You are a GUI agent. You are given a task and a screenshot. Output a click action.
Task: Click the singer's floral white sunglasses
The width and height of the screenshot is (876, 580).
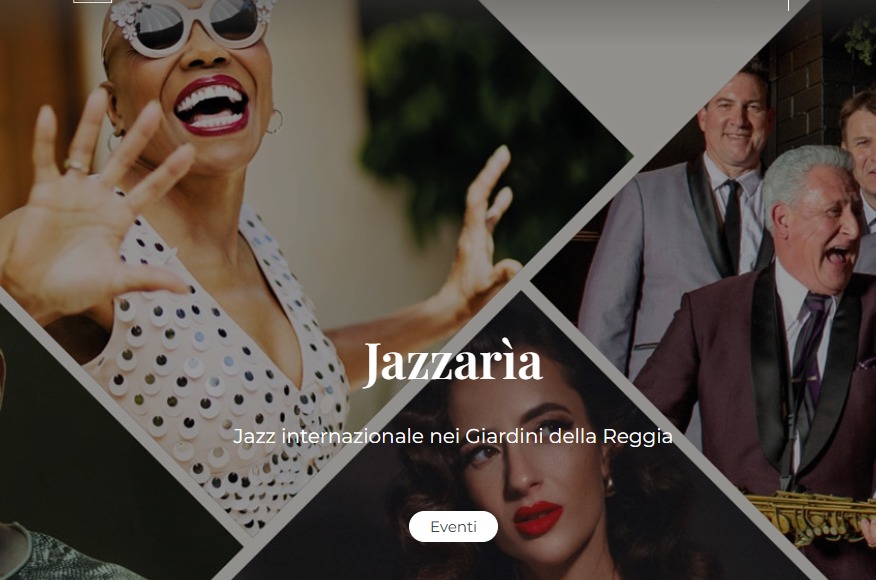[190, 23]
